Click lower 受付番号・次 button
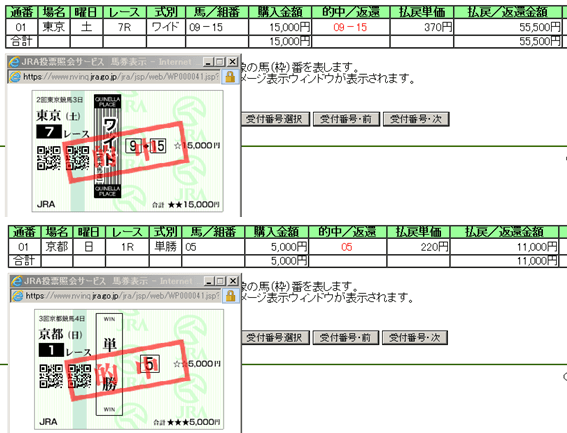 point(415,338)
